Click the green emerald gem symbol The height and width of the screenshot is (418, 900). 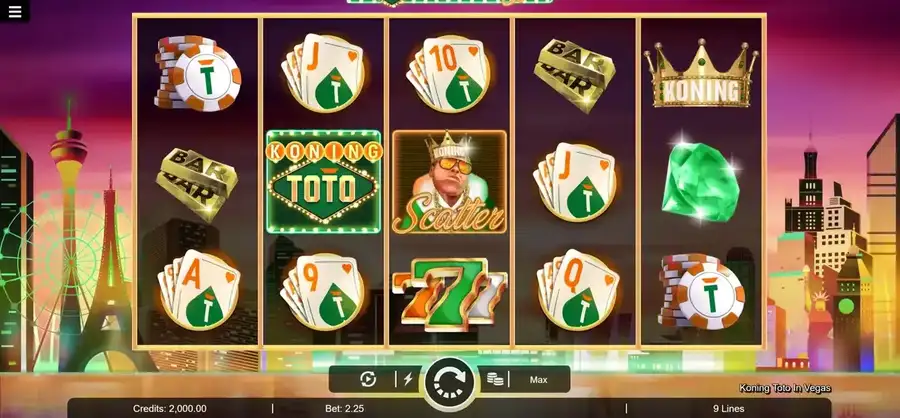(x=700, y=181)
